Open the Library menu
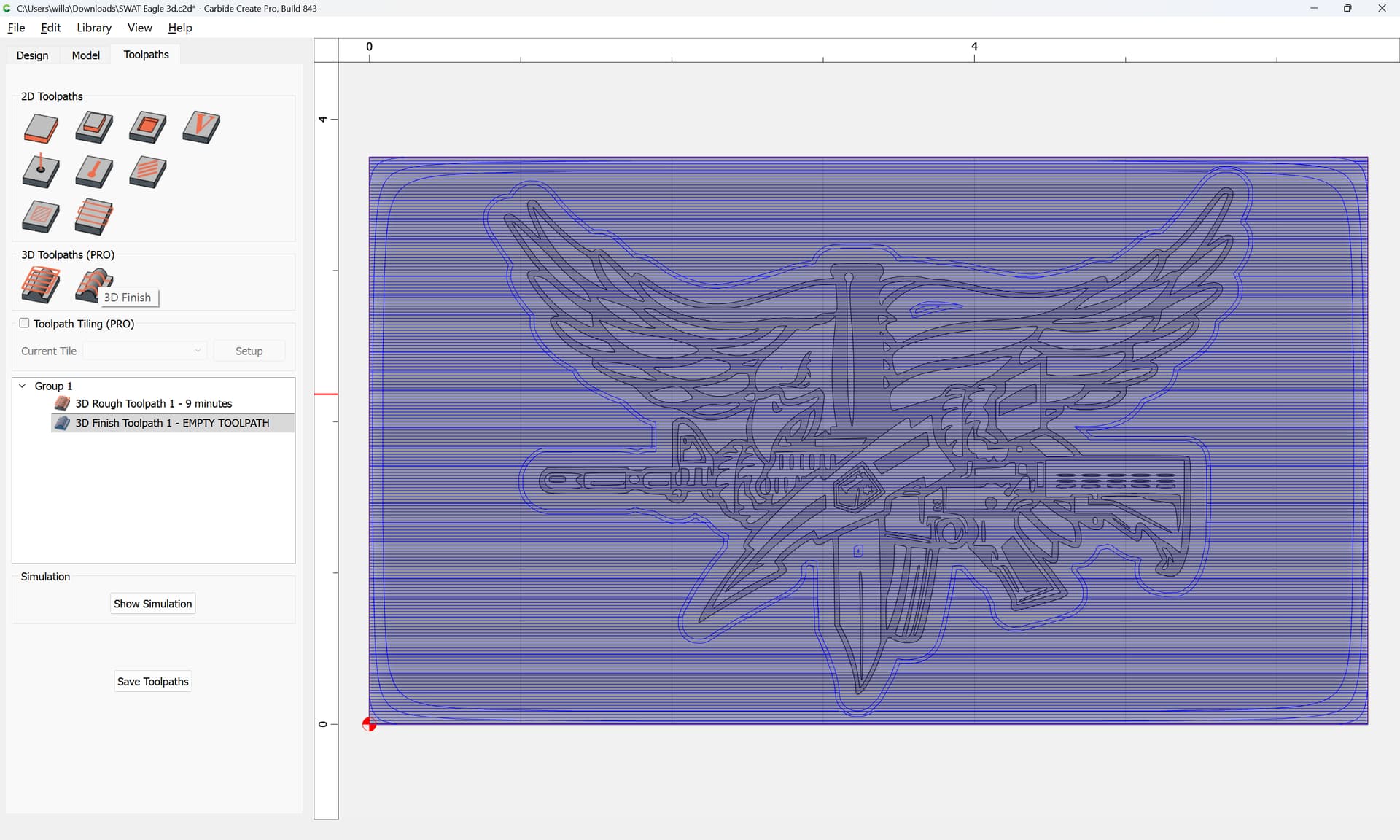 pos(94,28)
